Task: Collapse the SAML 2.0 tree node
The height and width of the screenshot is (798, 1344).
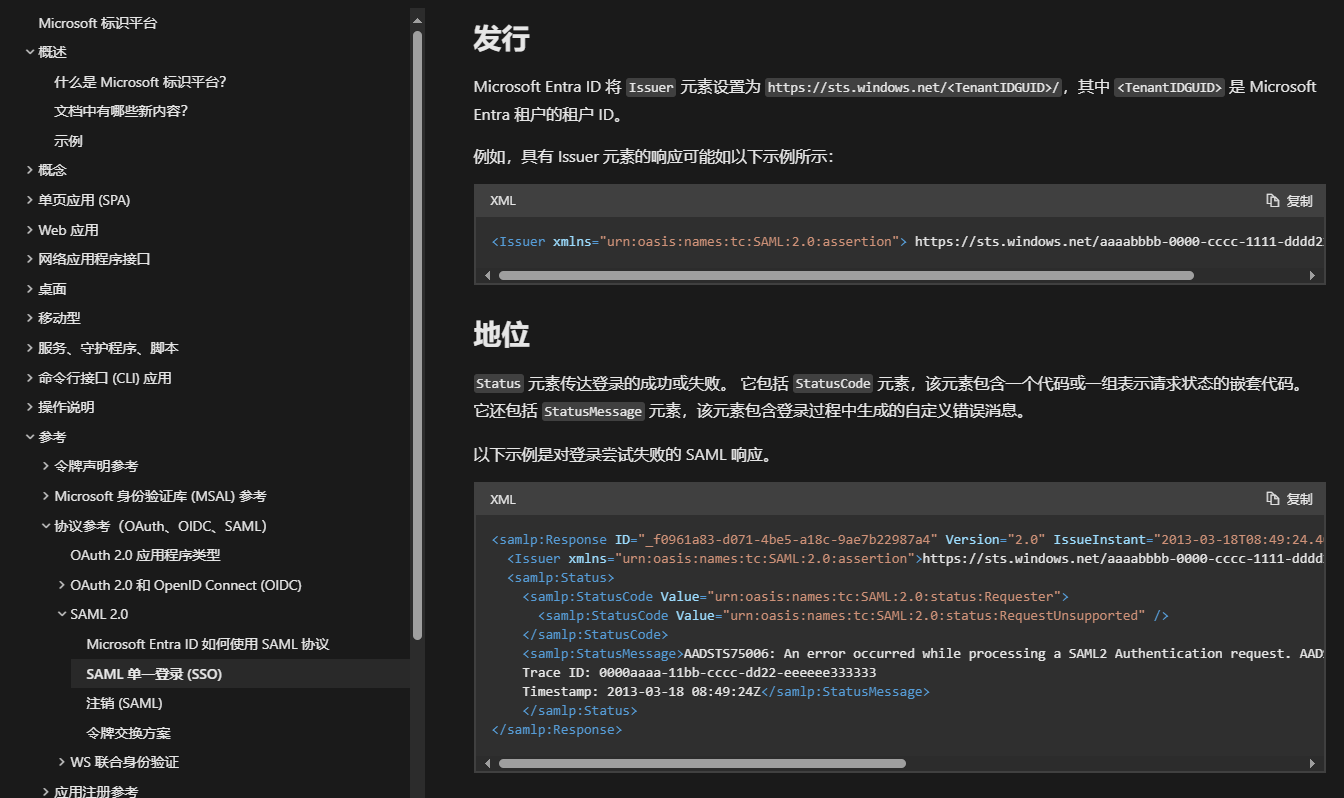Action: tap(62, 614)
